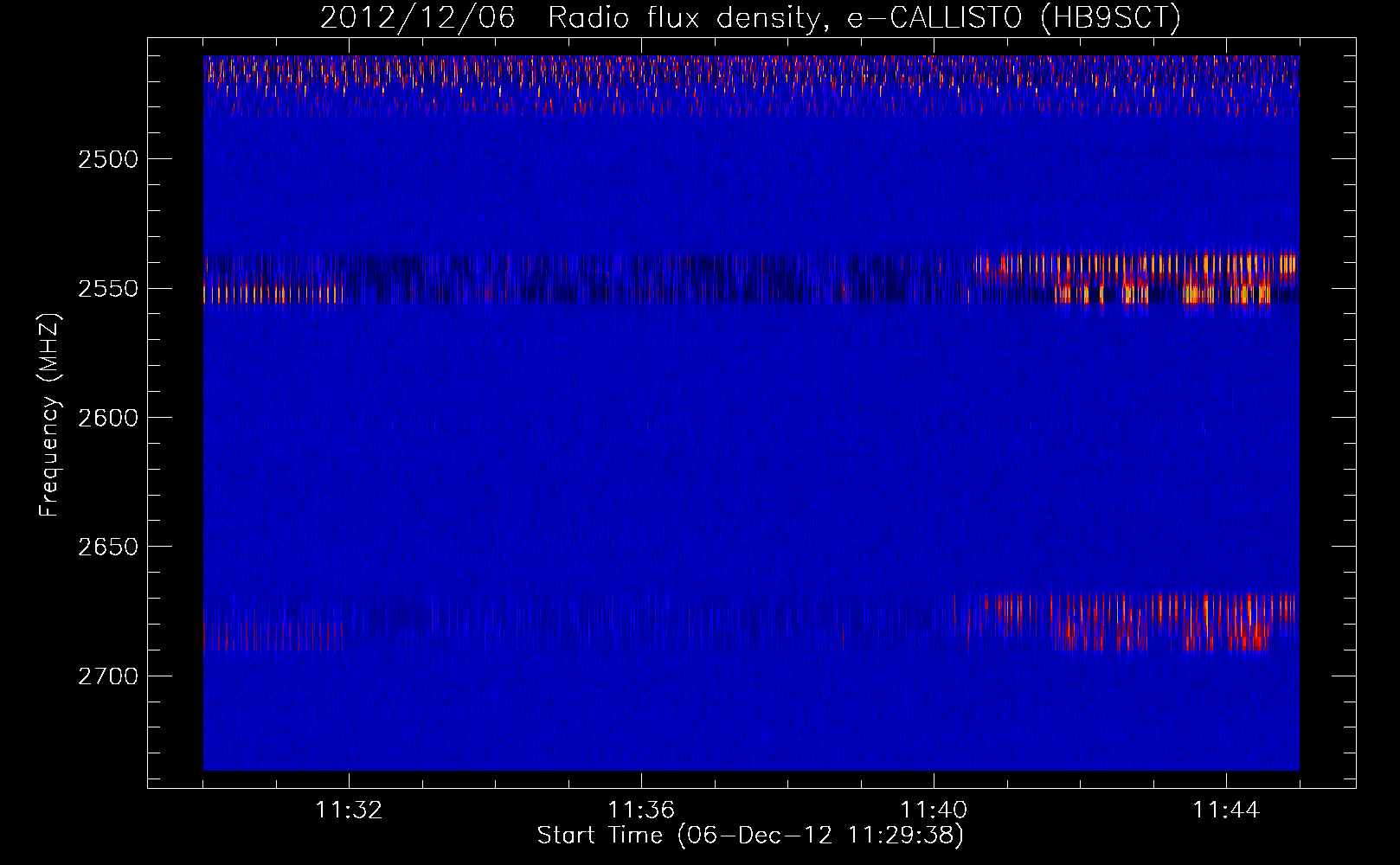Click the 11:32 time axis label

[349, 811]
